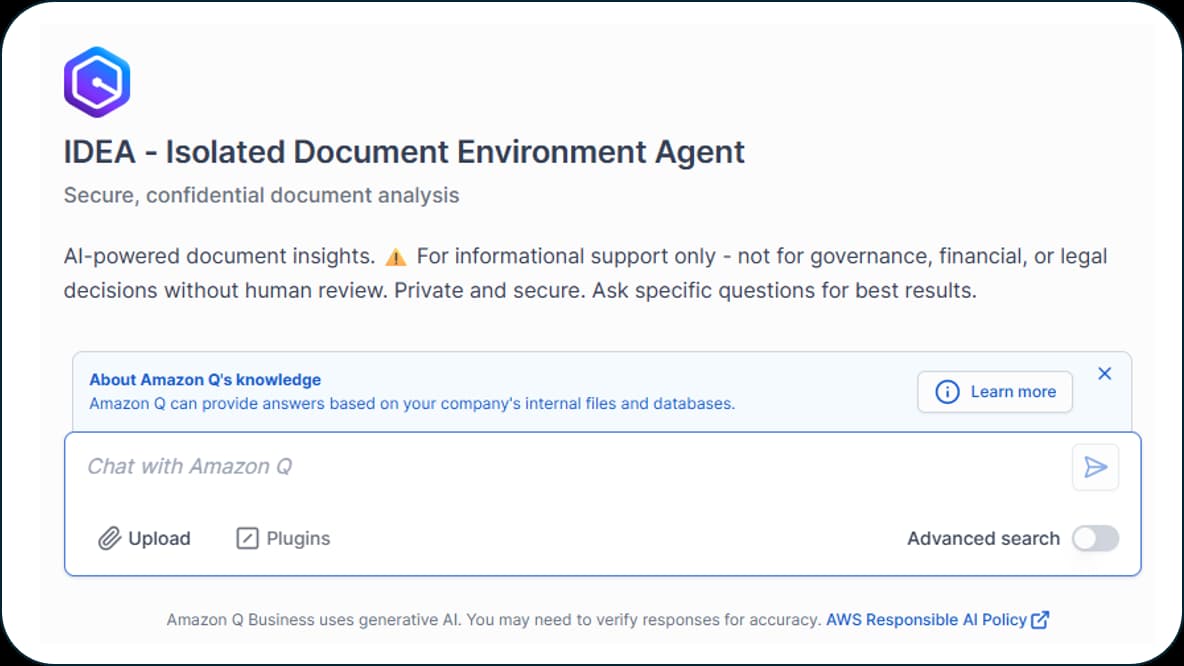The image size is (1184, 666).
Task: Dismiss the About Amazon Q's knowledge banner
Action: tap(1104, 374)
